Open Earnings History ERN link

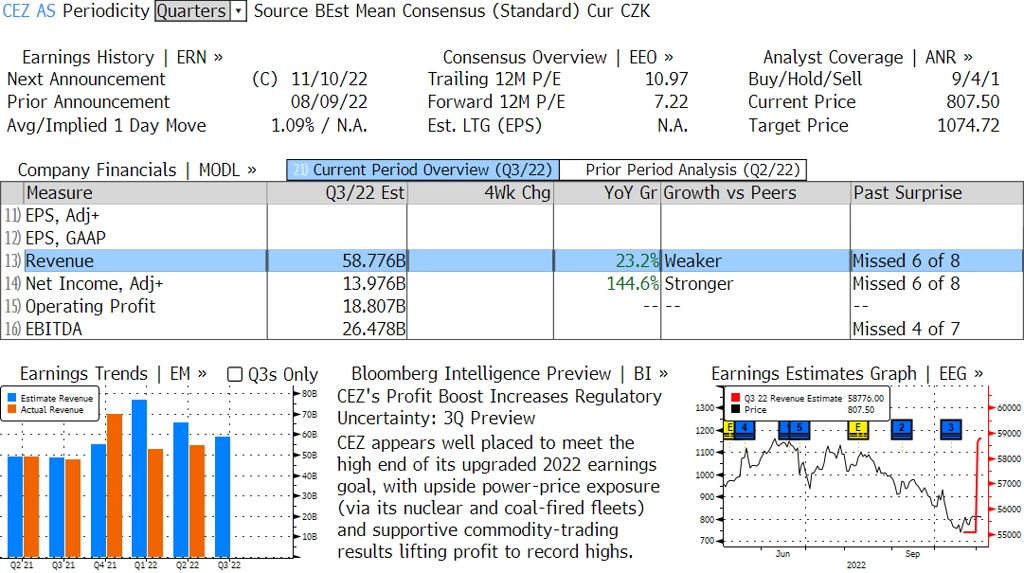(122, 57)
